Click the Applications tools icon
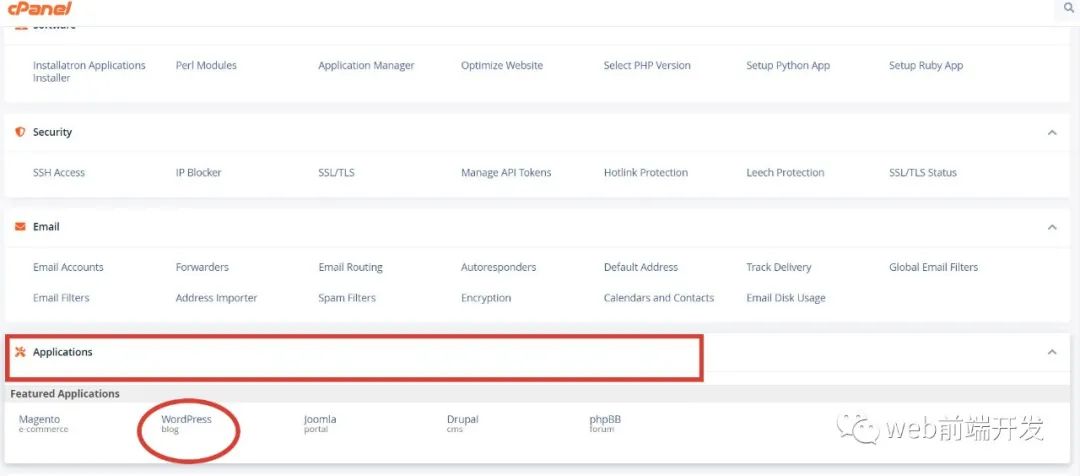 [20, 352]
